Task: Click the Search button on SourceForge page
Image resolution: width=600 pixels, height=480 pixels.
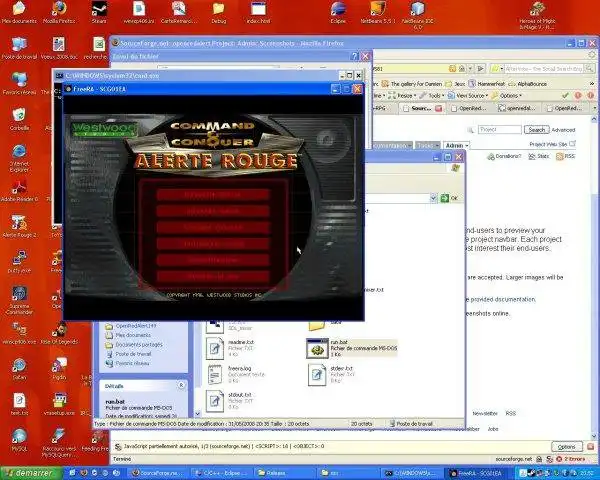Action: pyautogui.click(x=536, y=130)
